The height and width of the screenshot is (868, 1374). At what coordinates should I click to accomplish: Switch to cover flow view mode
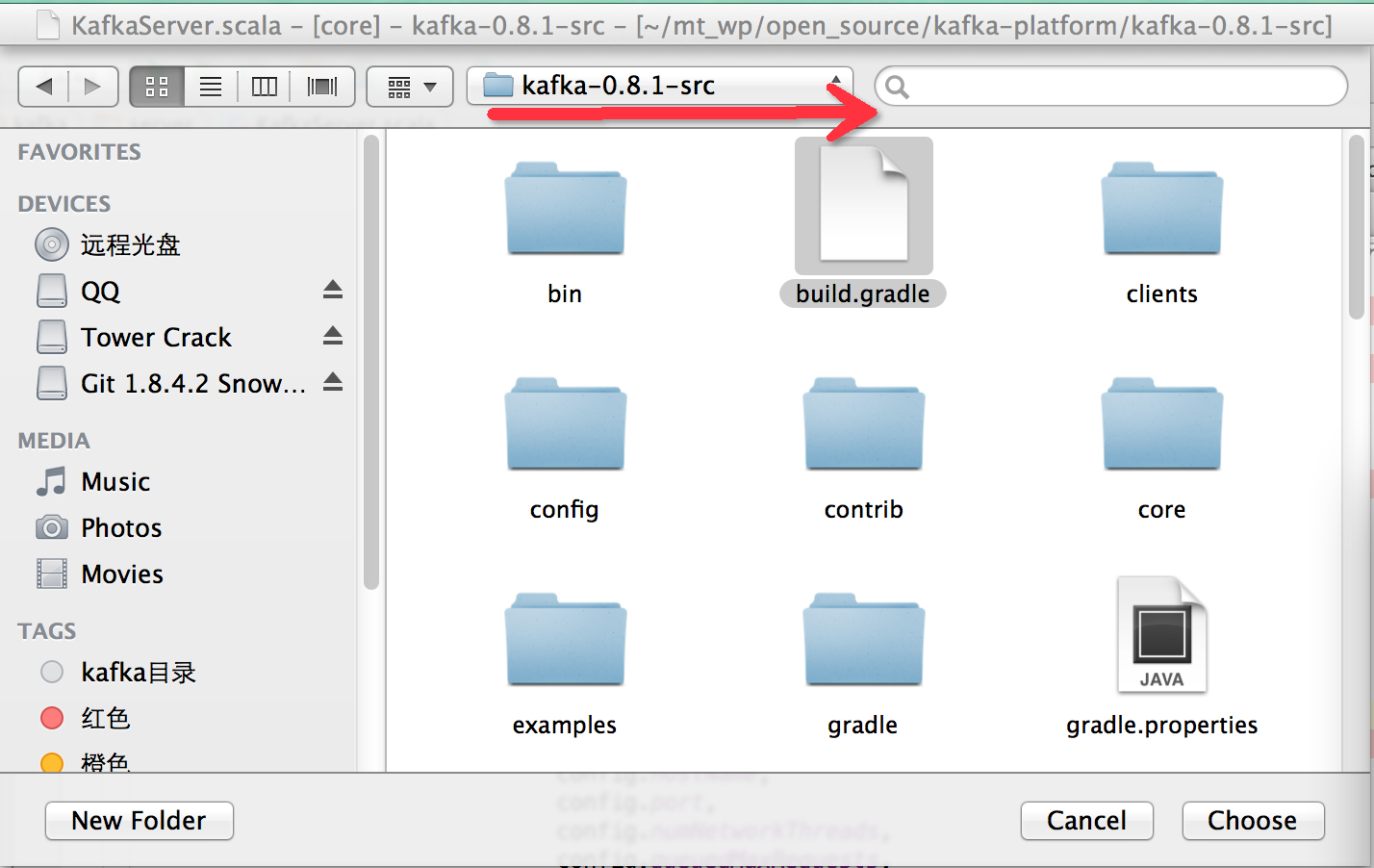[322, 87]
